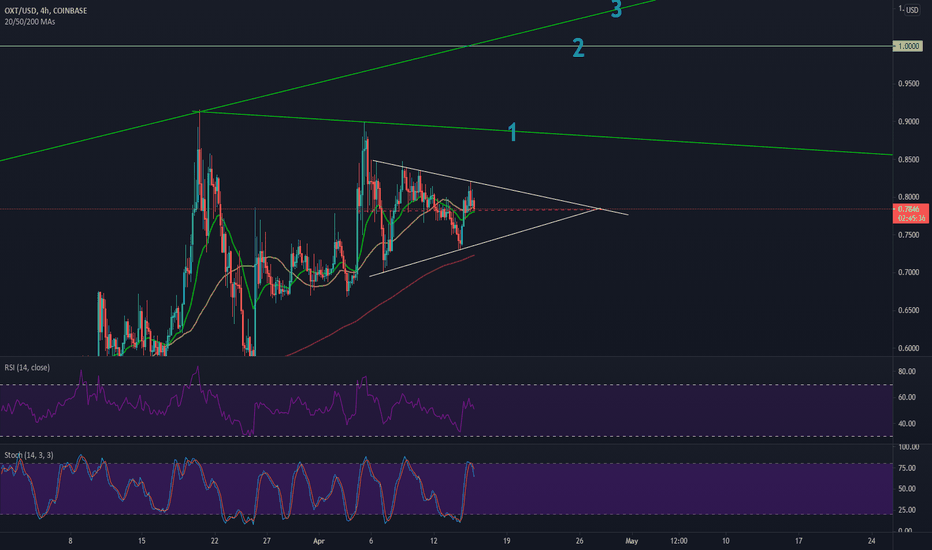Click the 12:00 label on time axis
Image resolution: width=932 pixels, height=550 pixels.
coord(679,540)
